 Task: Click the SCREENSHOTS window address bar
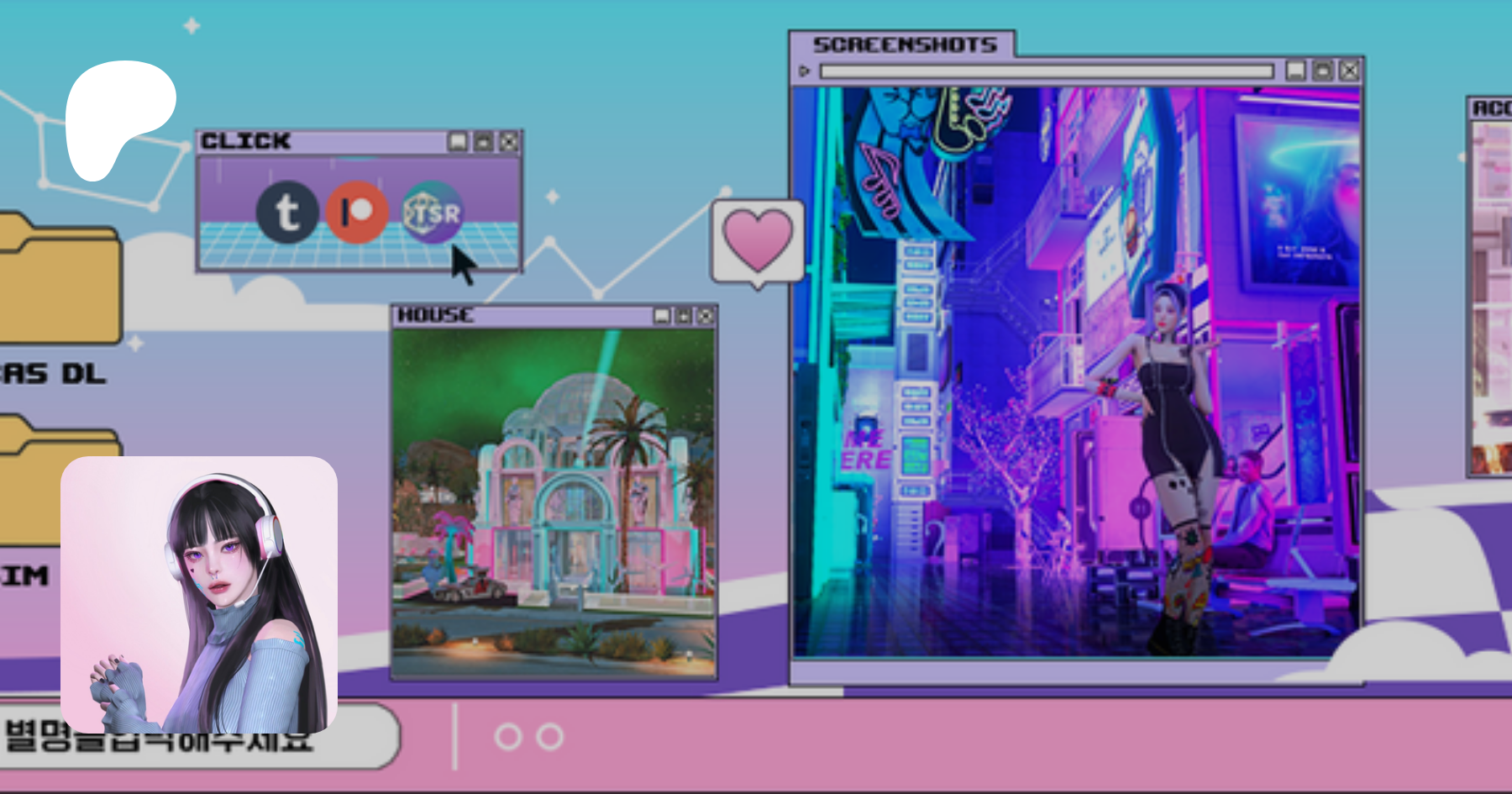point(1046,71)
